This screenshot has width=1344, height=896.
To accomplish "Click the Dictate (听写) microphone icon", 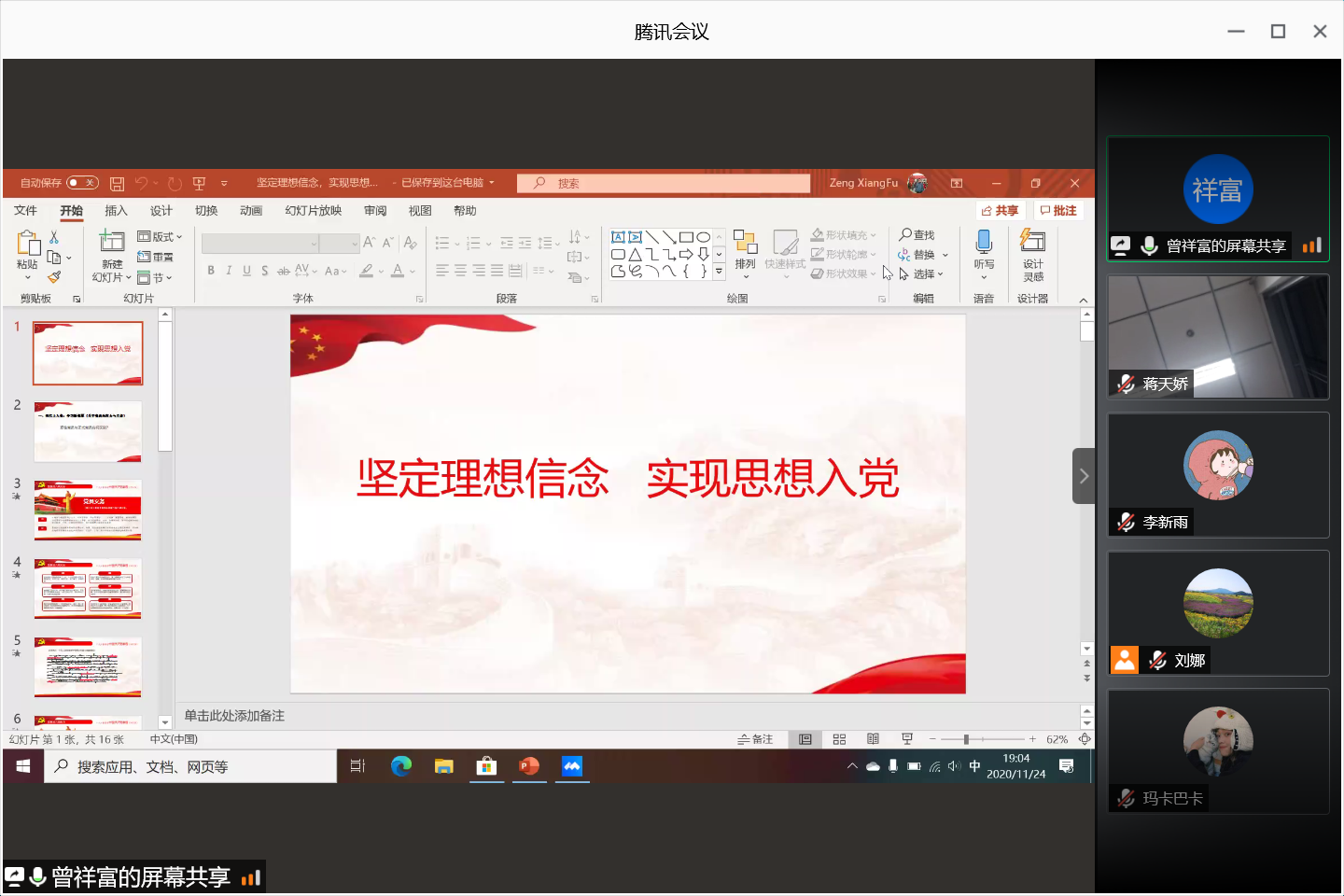I will click(984, 243).
